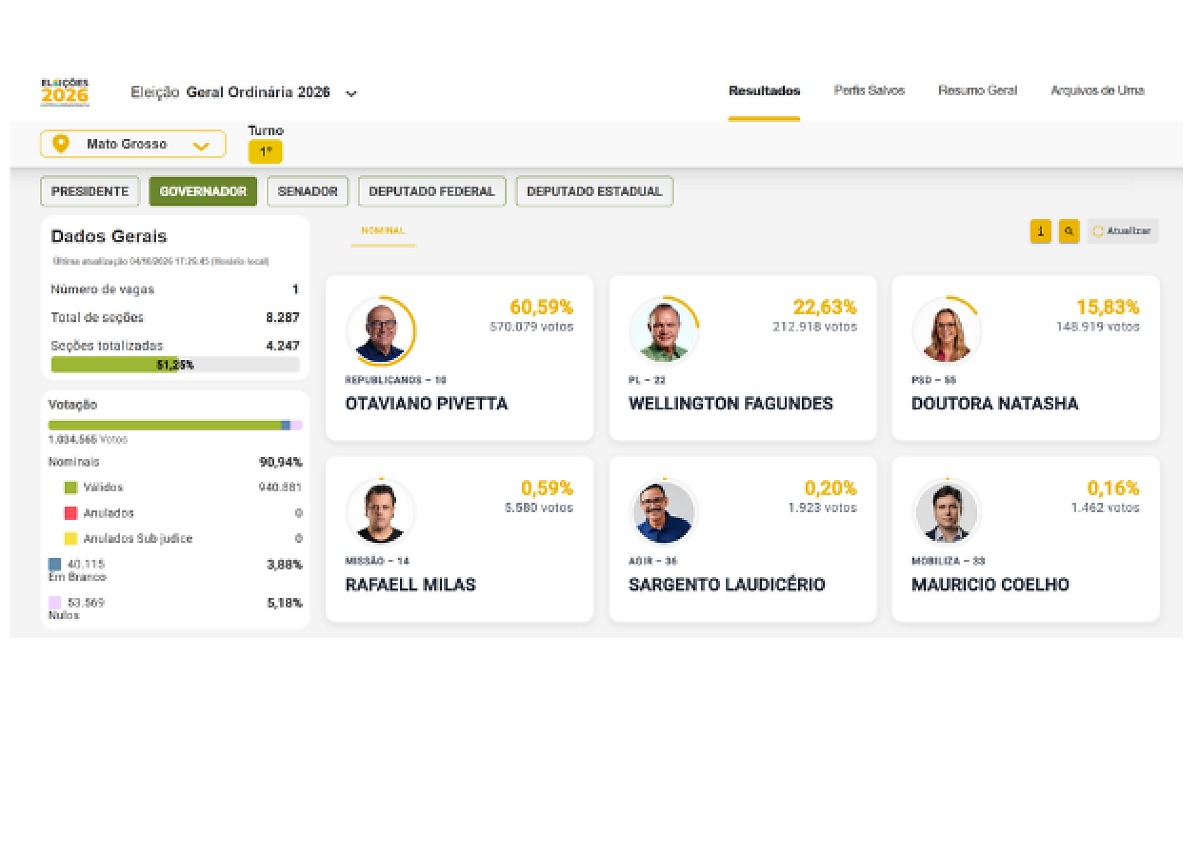Switch to the Presidente office filter
Image resolution: width=1200 pixels, height=857 pixels.
(x=90, y=191)
